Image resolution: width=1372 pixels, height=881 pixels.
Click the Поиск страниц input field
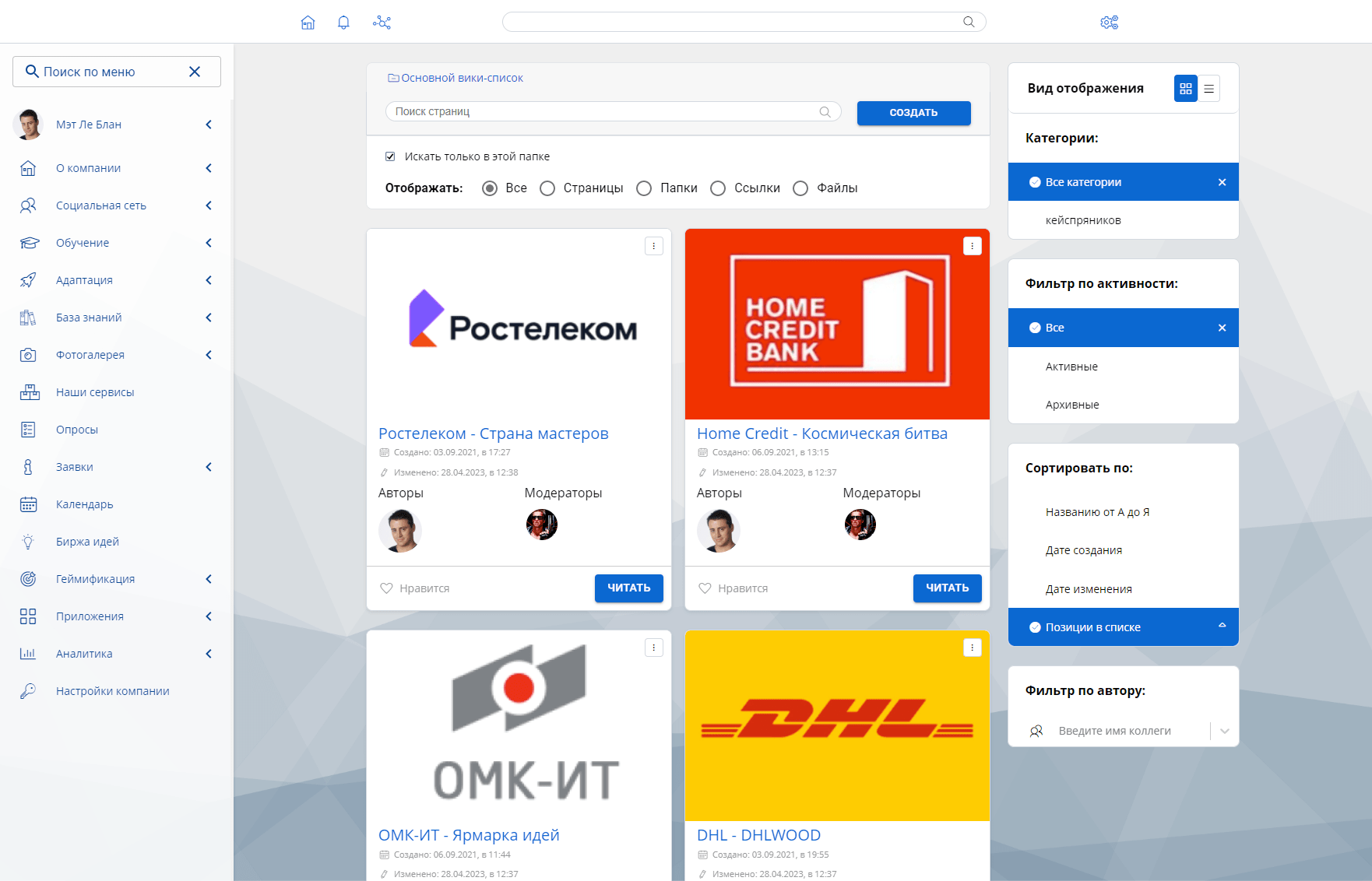tap(613, 112)
